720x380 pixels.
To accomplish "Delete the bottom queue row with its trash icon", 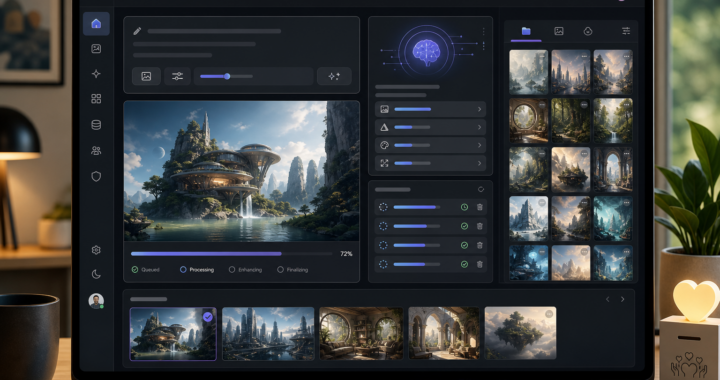I will tap(479, 264).
